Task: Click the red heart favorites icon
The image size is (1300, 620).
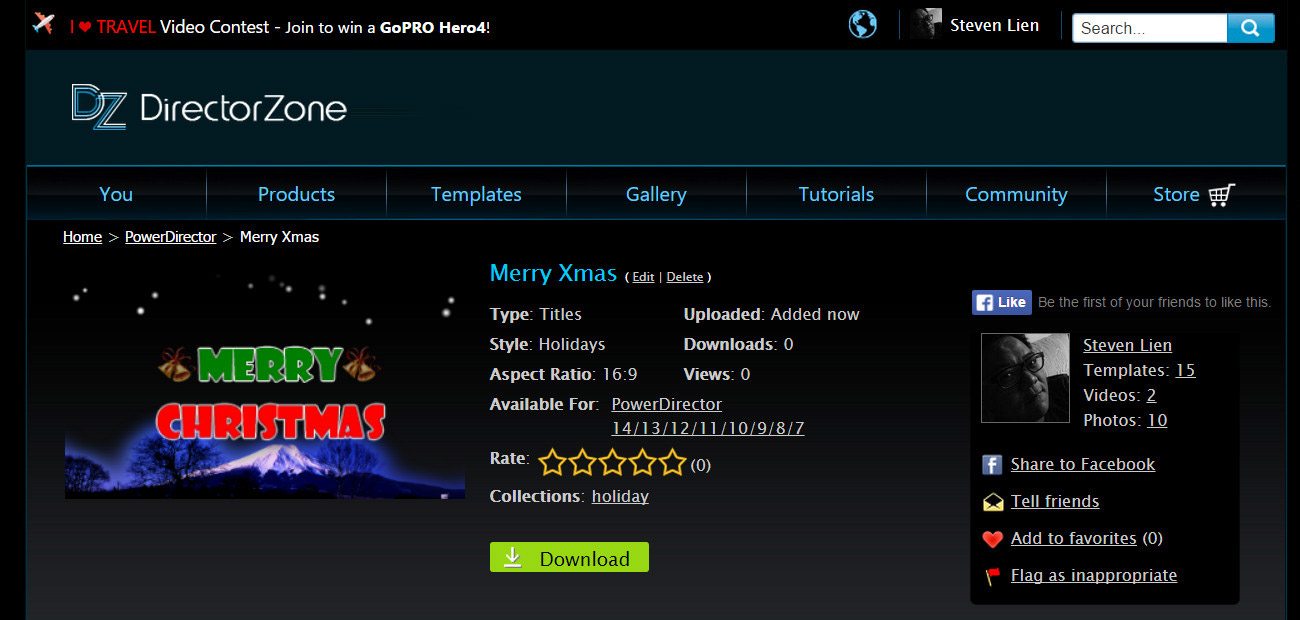Action: pyautogui.click(x=992, y=539)
